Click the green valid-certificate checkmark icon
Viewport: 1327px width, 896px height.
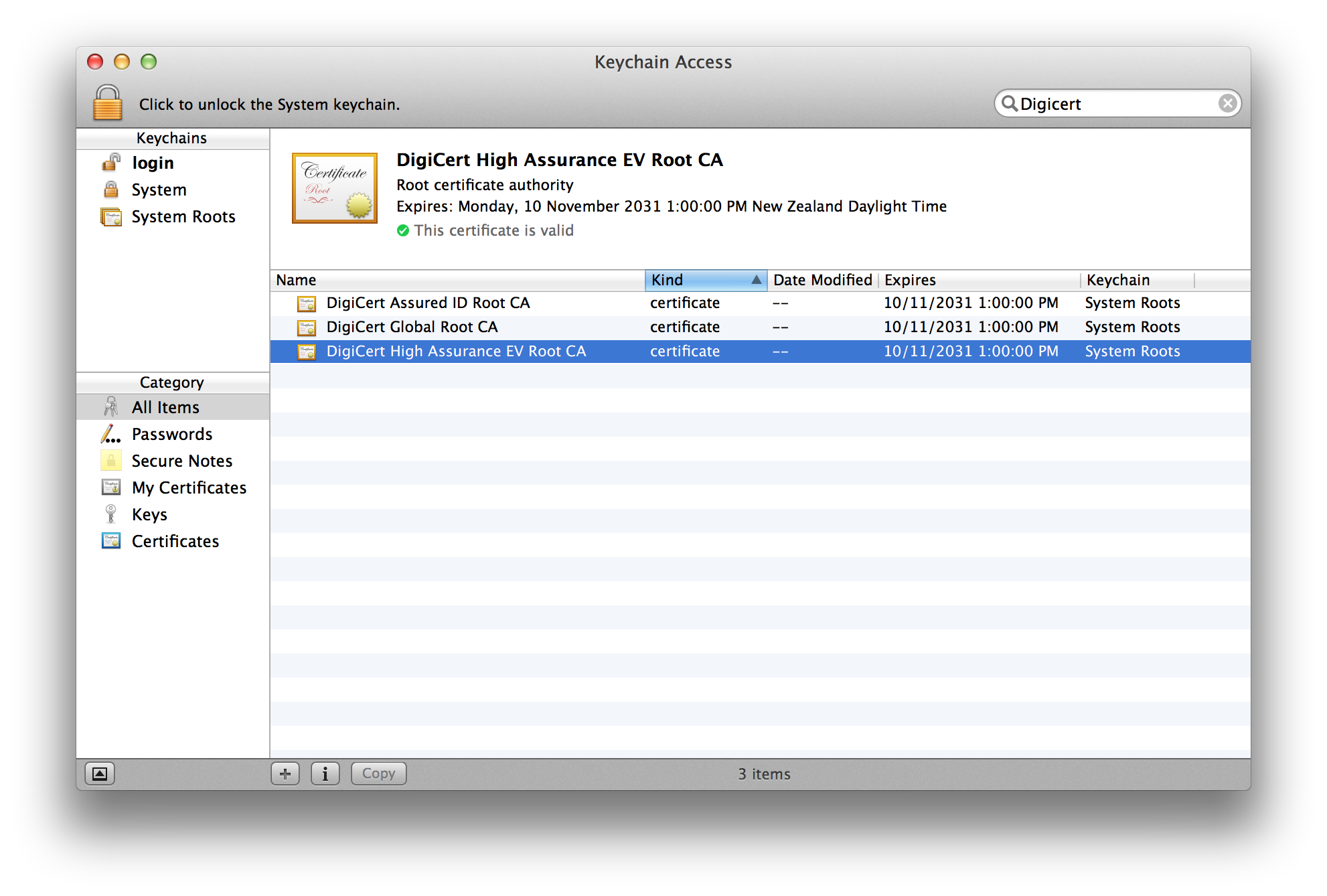[x=403, y=230]
